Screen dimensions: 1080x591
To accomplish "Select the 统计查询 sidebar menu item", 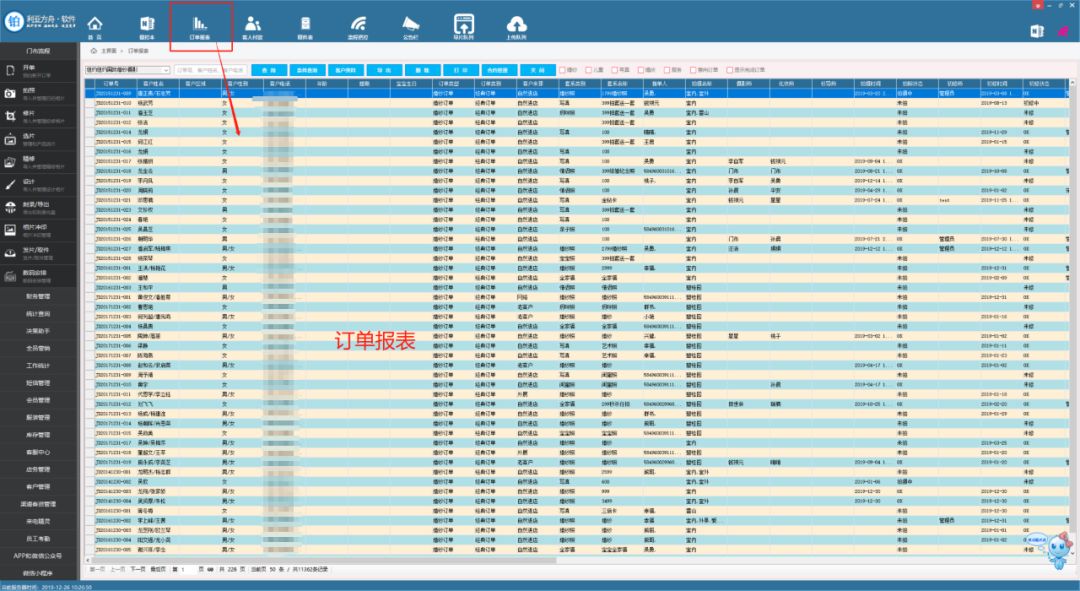I will [38, 313].
